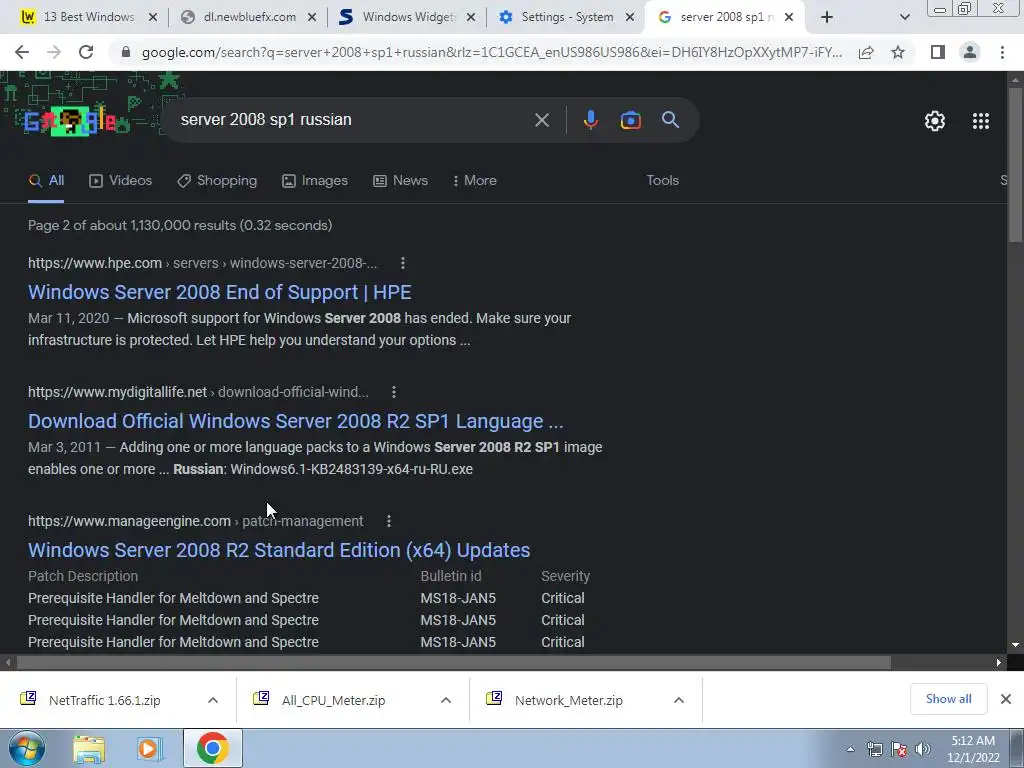The image size is (1024, 768).
Task: Open Google apps grid
Action: coord(980,121)
